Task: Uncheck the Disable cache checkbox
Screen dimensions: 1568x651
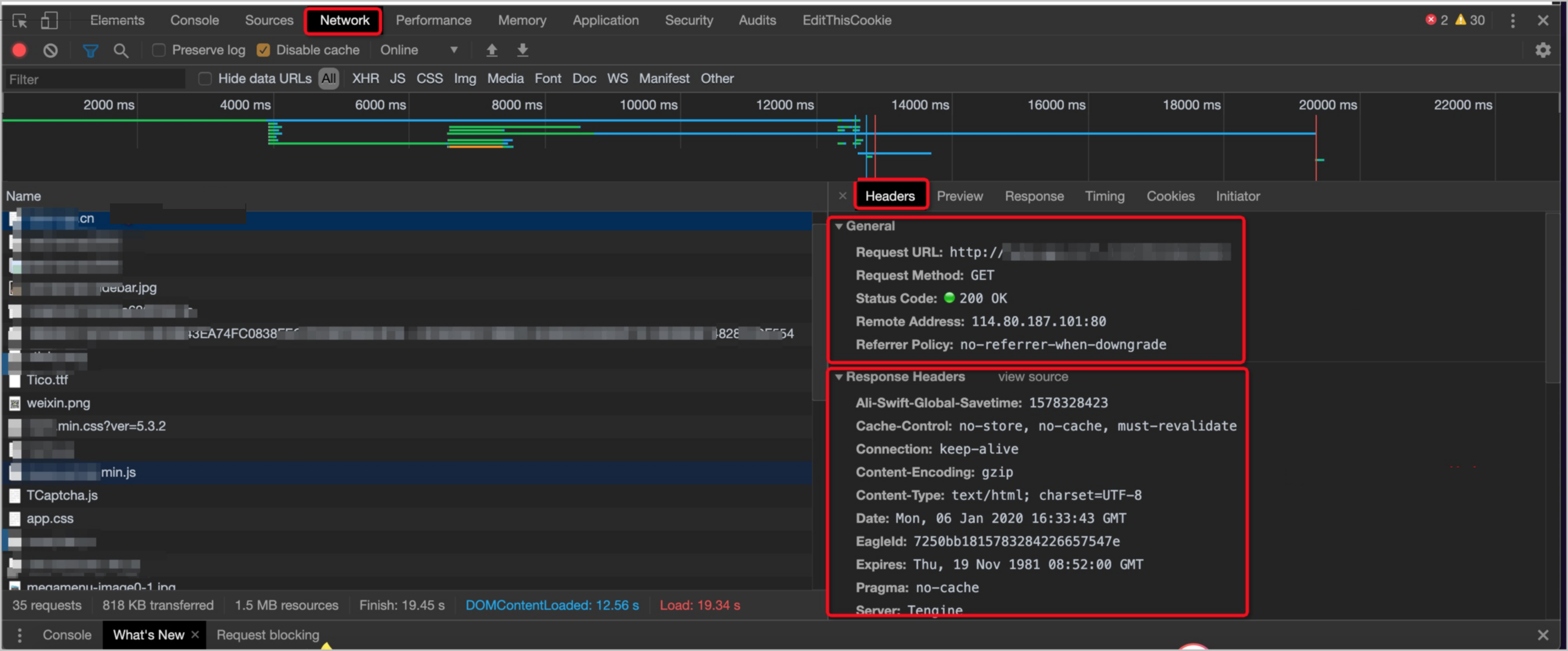Action: 263,50
